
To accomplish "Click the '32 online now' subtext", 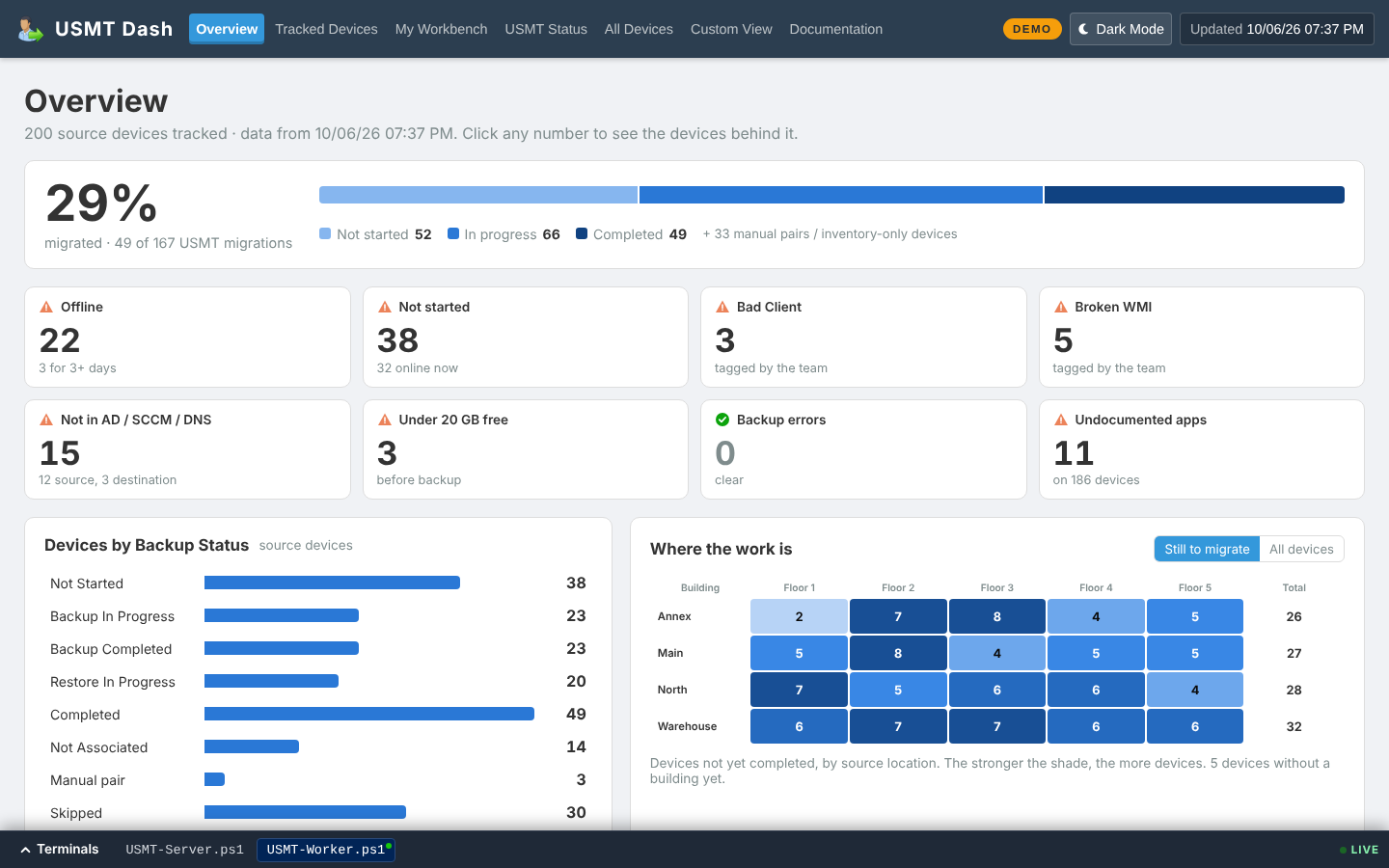I will (x=418, y=367).
